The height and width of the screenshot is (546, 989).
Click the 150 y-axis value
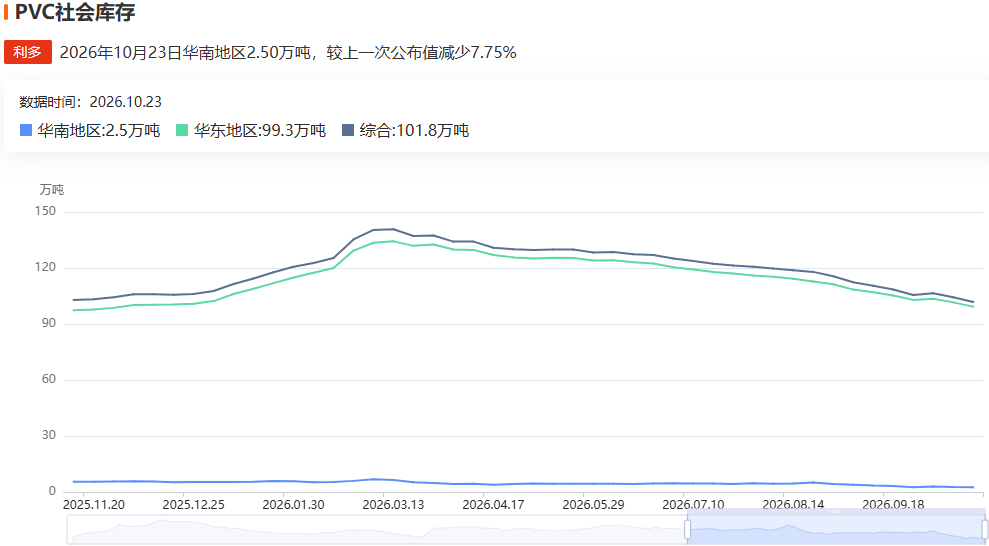click(45, 211)
